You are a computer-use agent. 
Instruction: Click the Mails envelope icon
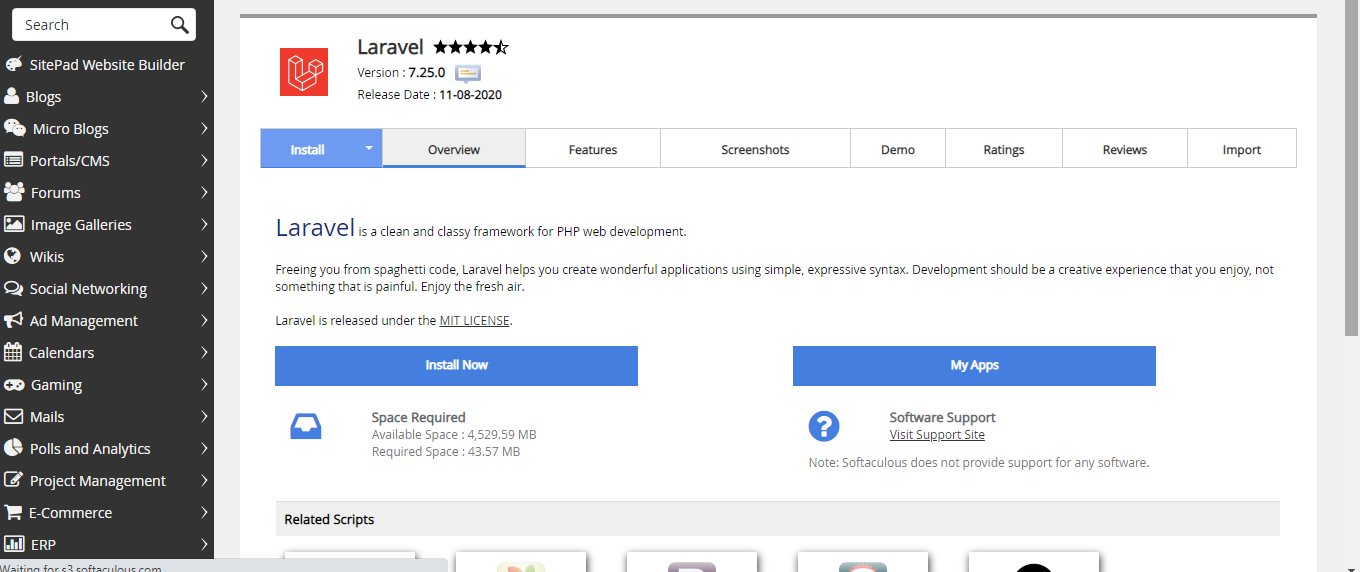pyautogui.click(x=13, y=416)
